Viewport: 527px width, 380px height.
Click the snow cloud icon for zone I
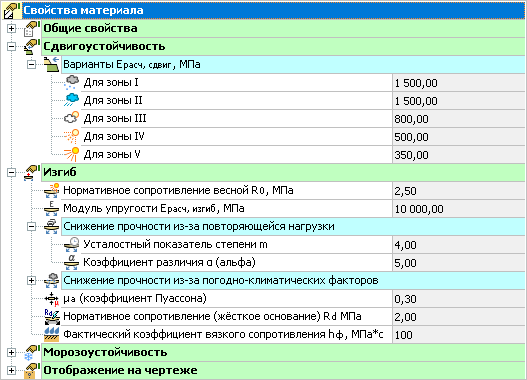coord(72,82)
